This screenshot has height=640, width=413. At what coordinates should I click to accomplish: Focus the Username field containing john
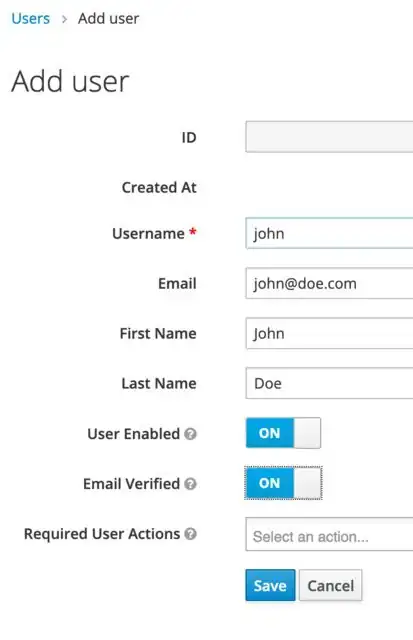pyautogui.click(x=329, y=233)
